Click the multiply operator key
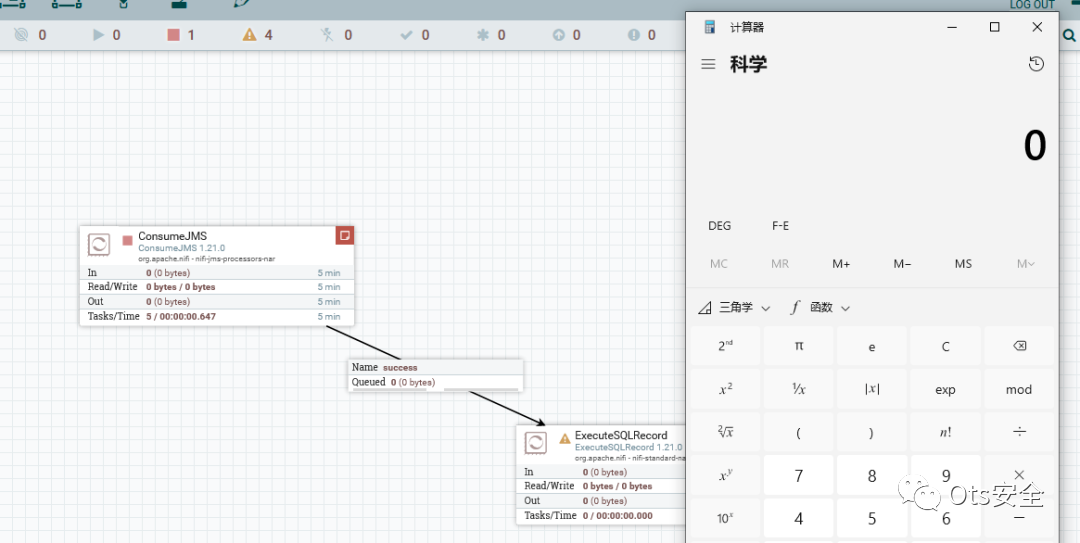This screenshot has height=543, width=1080. [x=1019, y=475]
